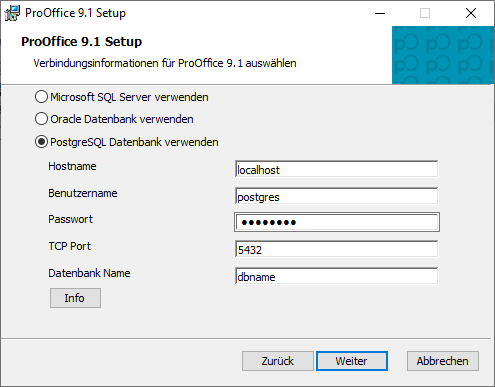Click the ProOffice installer title bar icon
495x387 pixels.
click(12, 13)
